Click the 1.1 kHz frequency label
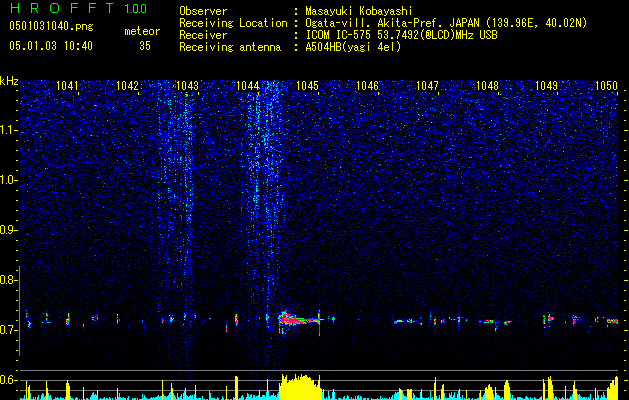The height and width of the screenshot is (400, 629). [x=7, y=130]
